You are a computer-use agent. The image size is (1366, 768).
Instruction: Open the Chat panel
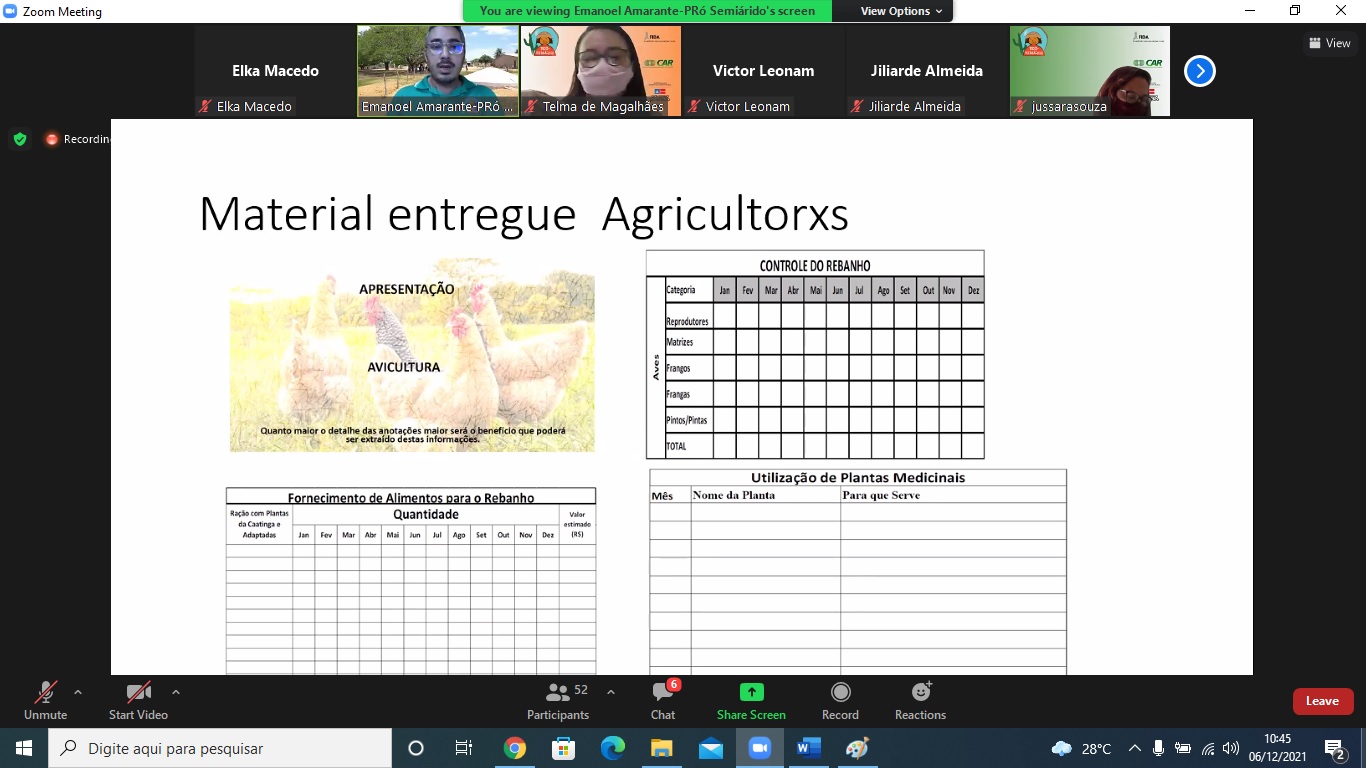tap(662, 700)
